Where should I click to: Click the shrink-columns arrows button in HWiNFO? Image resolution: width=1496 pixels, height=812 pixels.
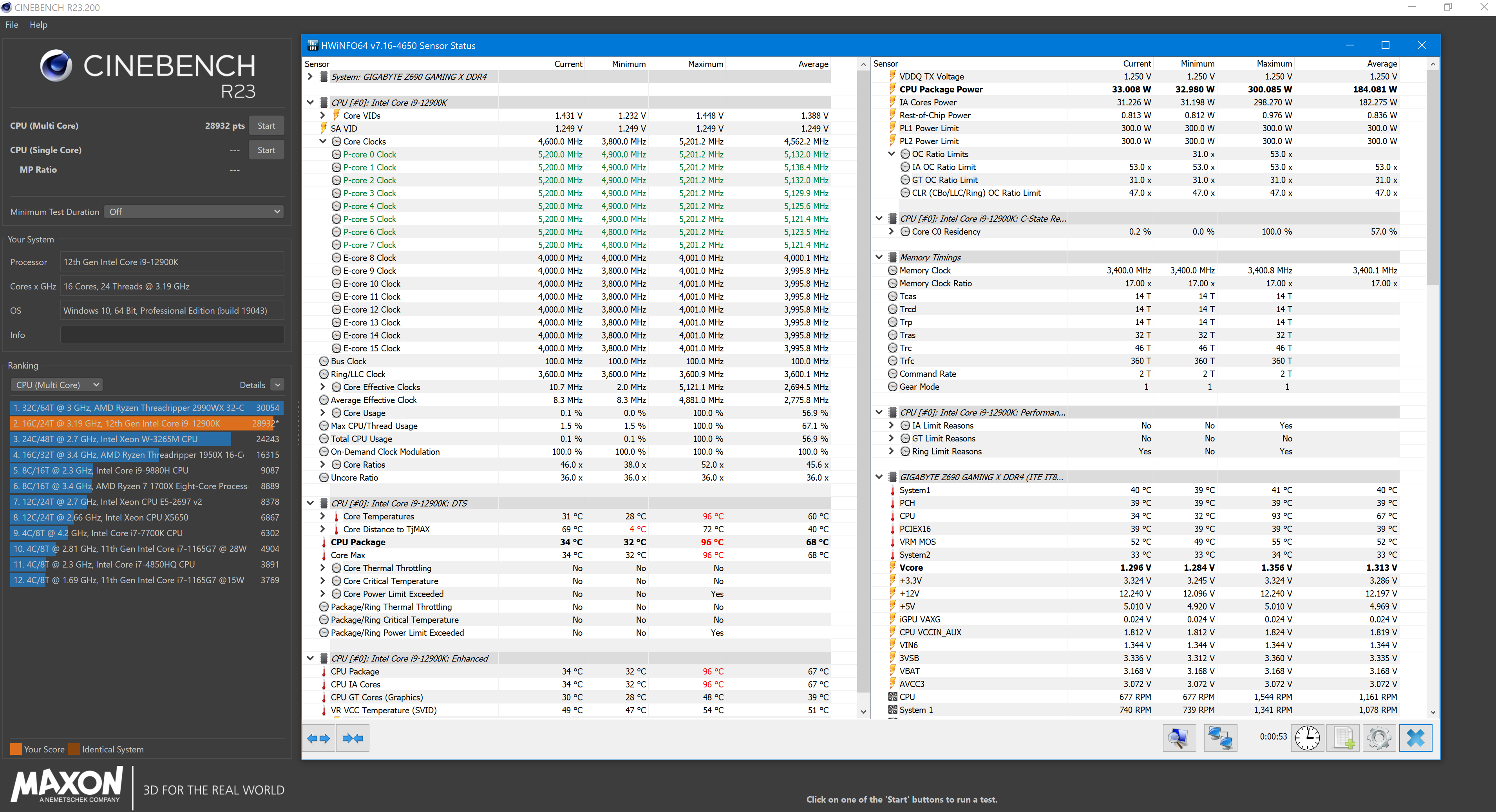point(353,738)
